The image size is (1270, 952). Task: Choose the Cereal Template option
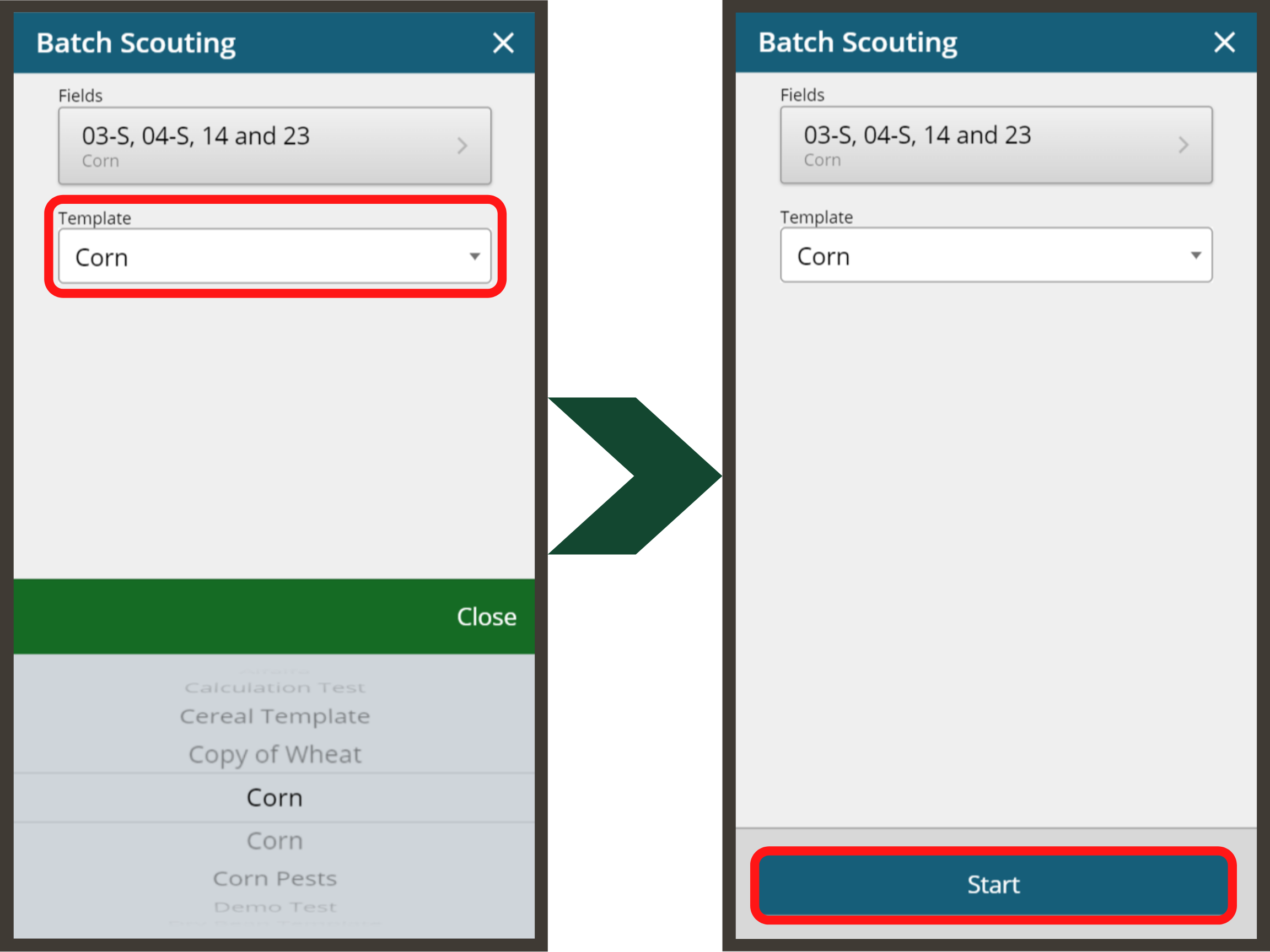point(275,716)
